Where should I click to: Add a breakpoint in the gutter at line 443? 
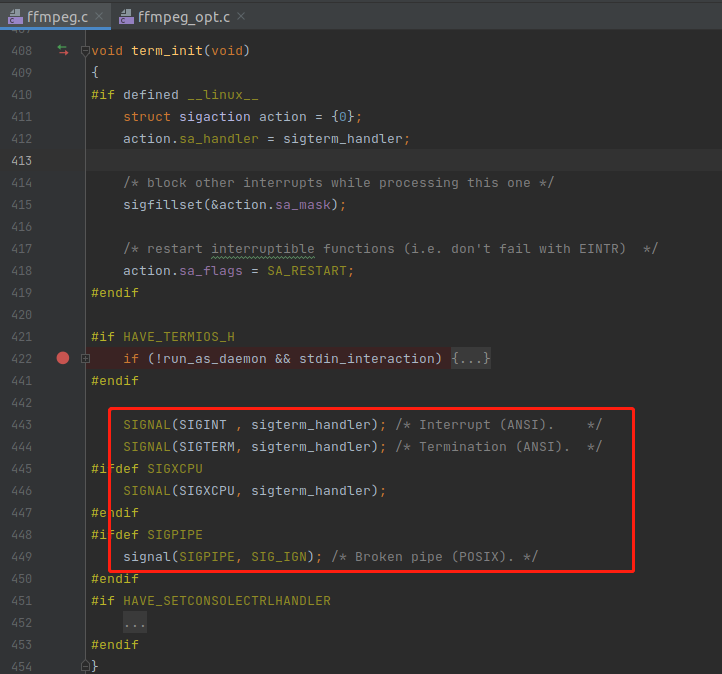click(63, 425)
